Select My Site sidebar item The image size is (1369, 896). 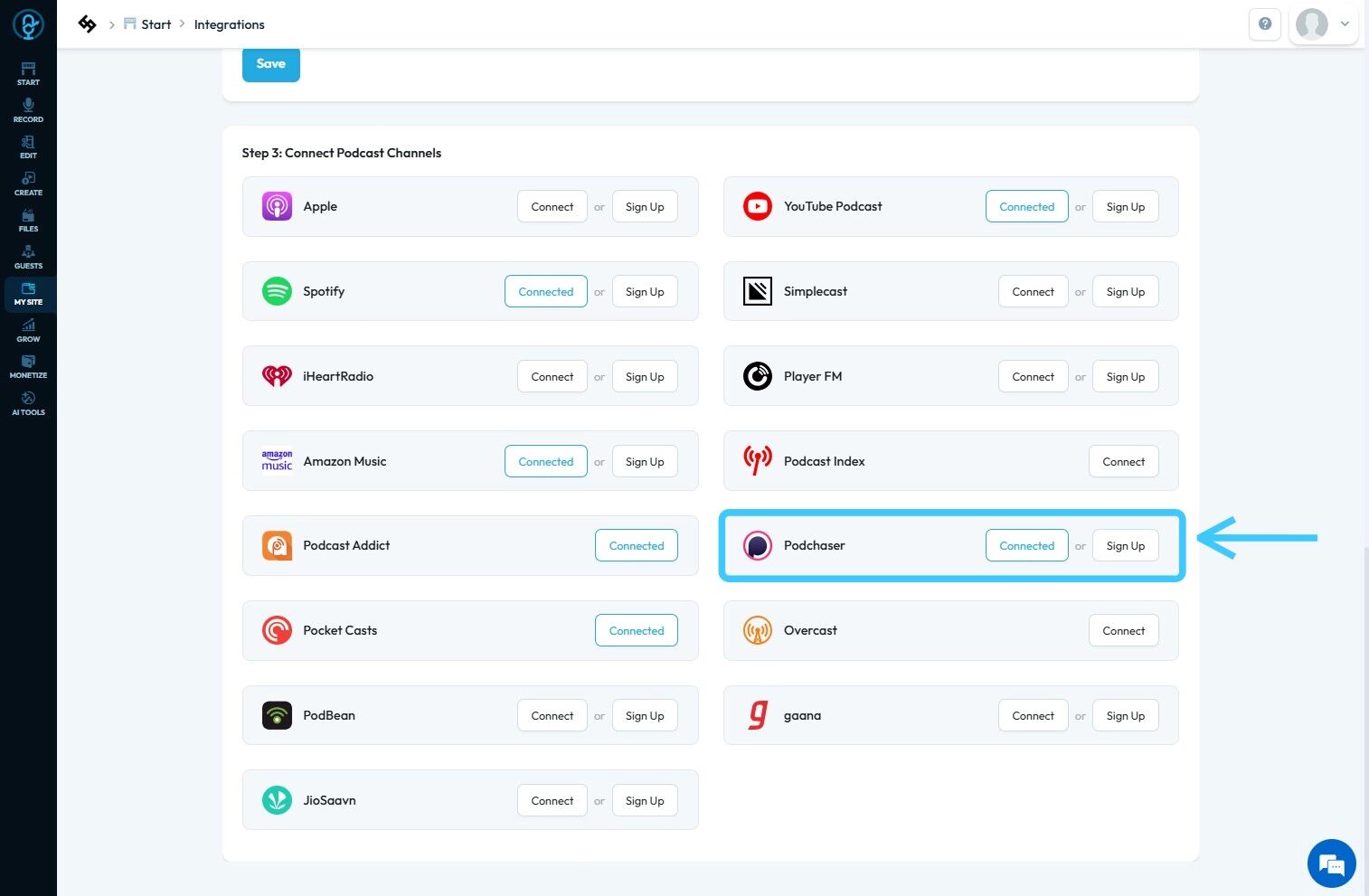28,294
